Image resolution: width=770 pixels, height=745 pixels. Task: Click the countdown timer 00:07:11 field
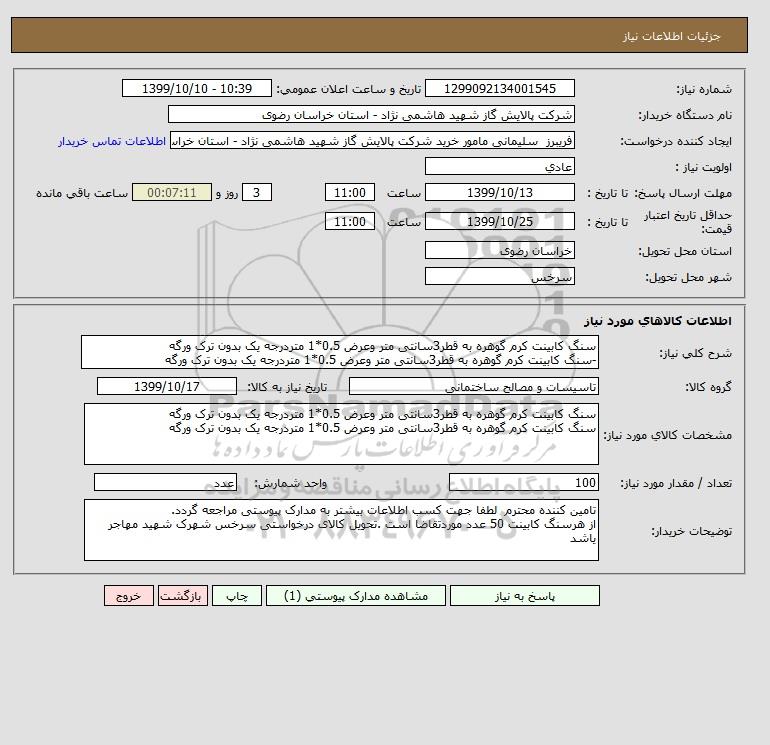[172, 193]
